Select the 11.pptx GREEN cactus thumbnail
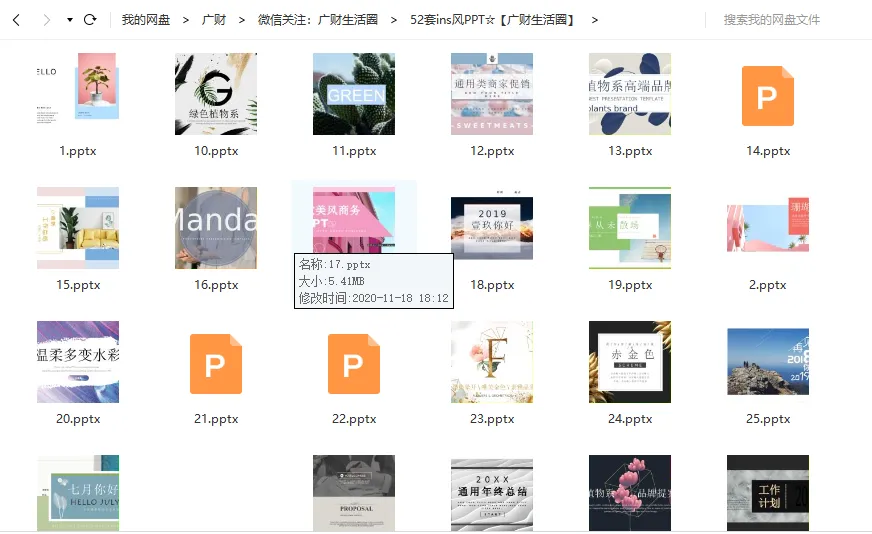The width and height of the screenshot is (872, 534). click(x=354, y=94)
